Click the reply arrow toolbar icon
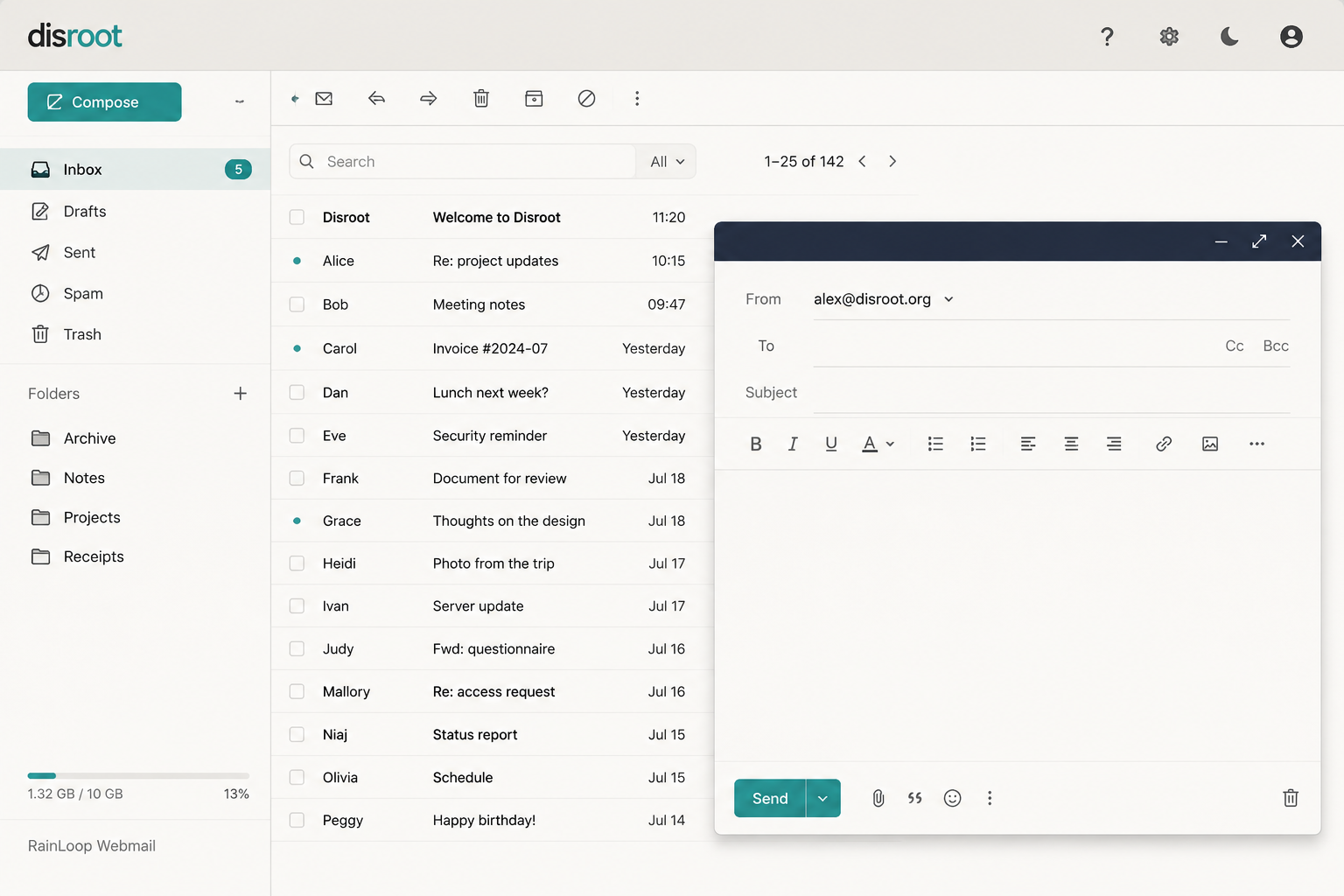Screen dimensions: 1344x896 point(376,98)
